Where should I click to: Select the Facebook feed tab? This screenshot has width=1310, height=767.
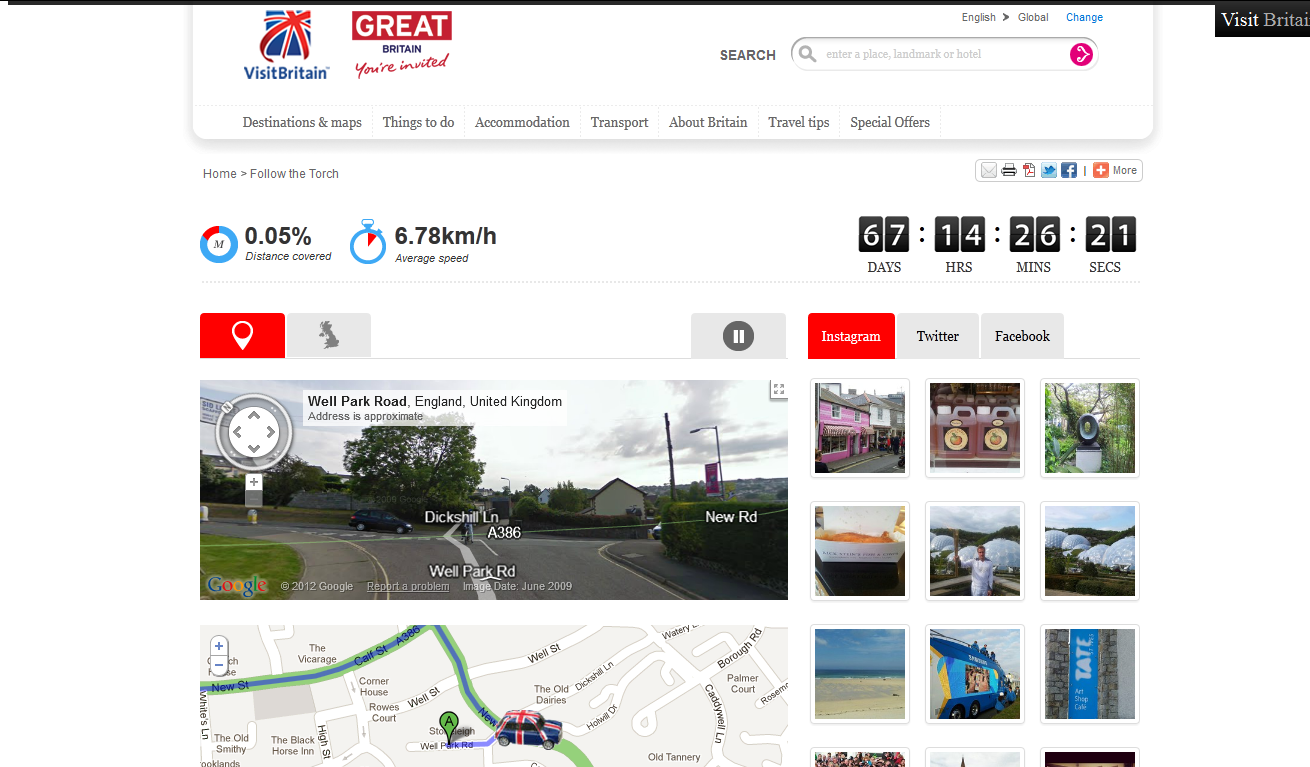1022,336
